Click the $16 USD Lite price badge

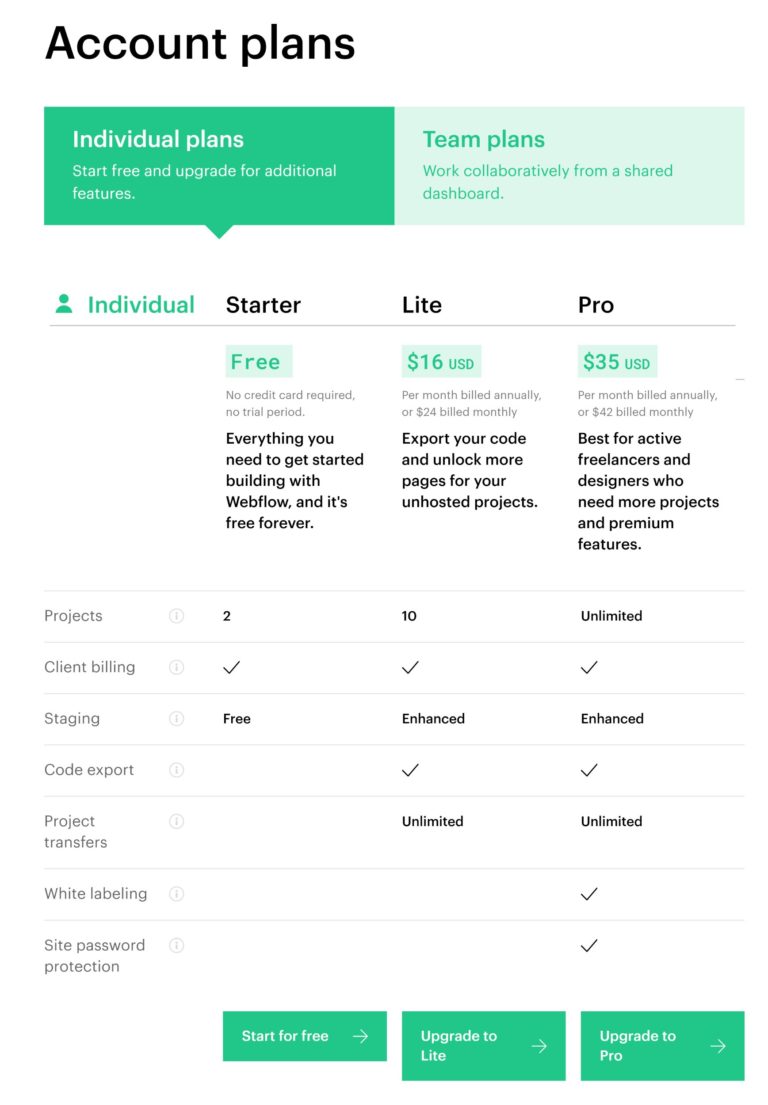441,362
